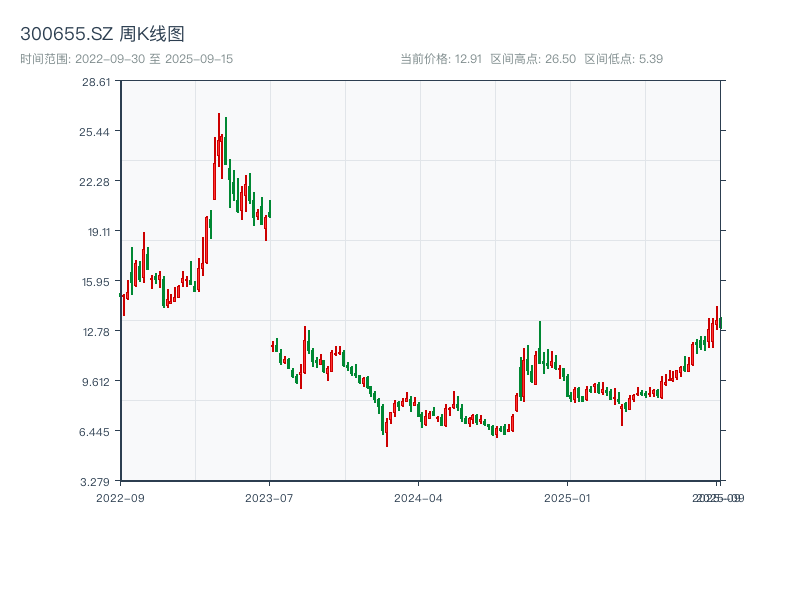Image resolution: width=800 pixels, height=600 pixels.
Task: Select the date range text 2022-09-30 至 2025-09-15
Action: 154,59
